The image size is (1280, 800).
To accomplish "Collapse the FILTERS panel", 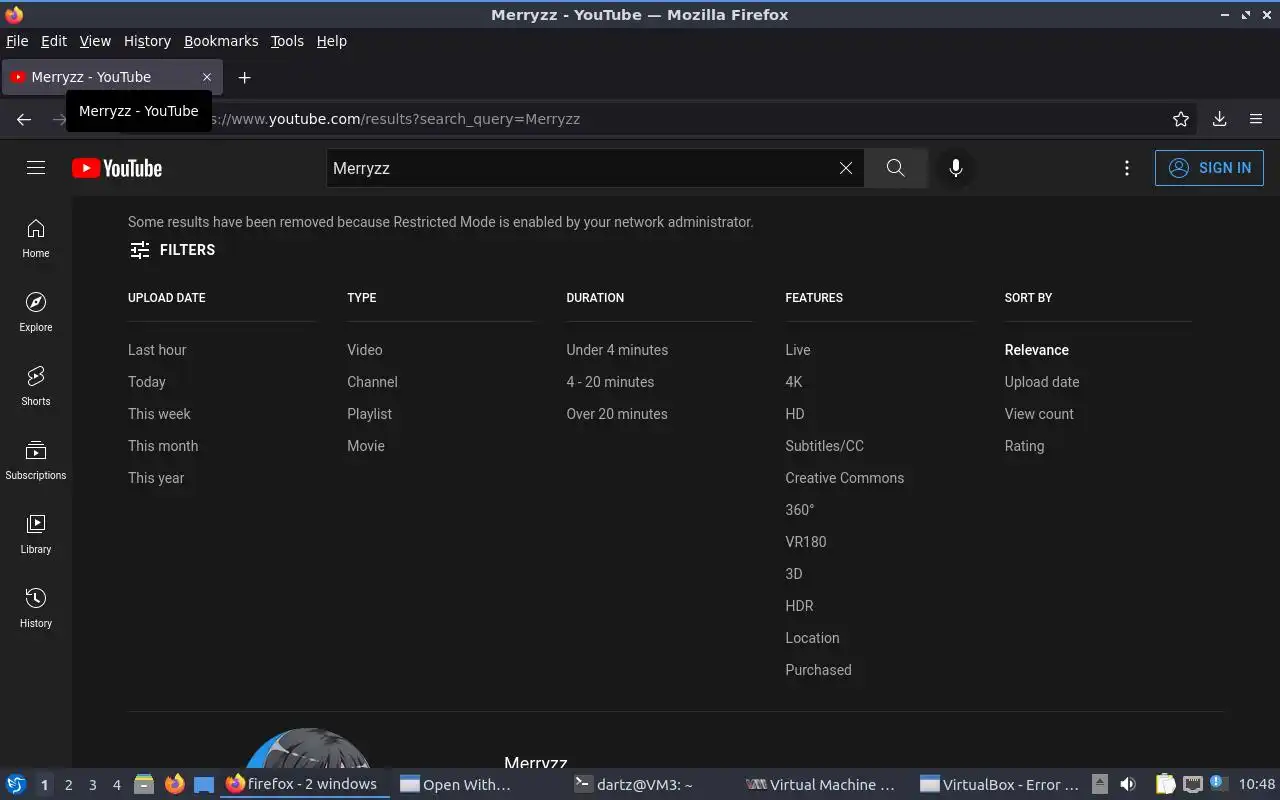I will click(172, 250).
